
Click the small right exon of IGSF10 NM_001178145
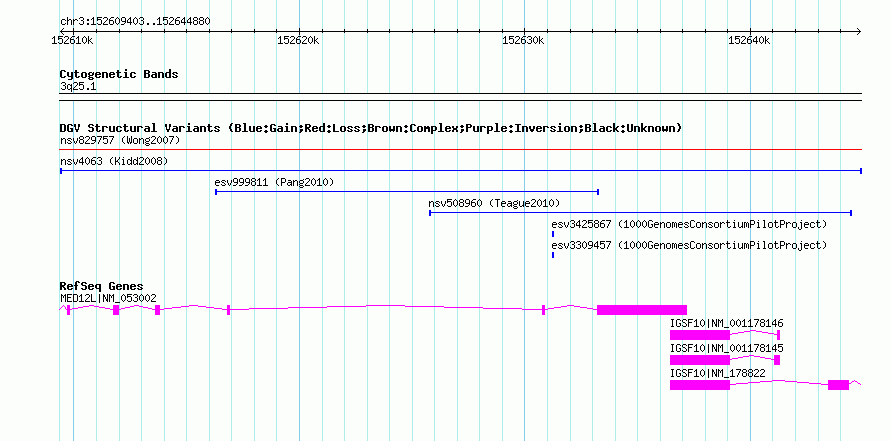777,360
